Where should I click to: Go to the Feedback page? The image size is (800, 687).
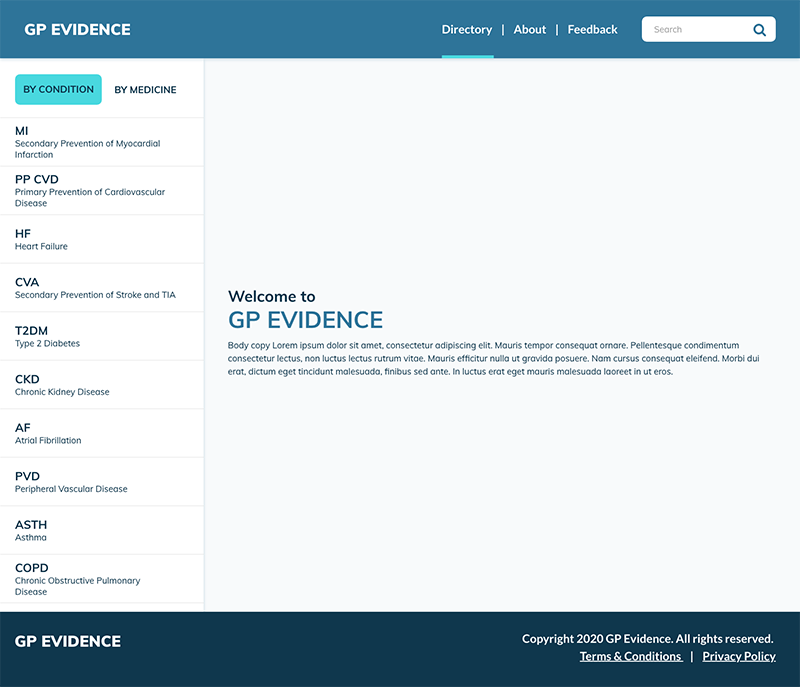tap(592, 30)
